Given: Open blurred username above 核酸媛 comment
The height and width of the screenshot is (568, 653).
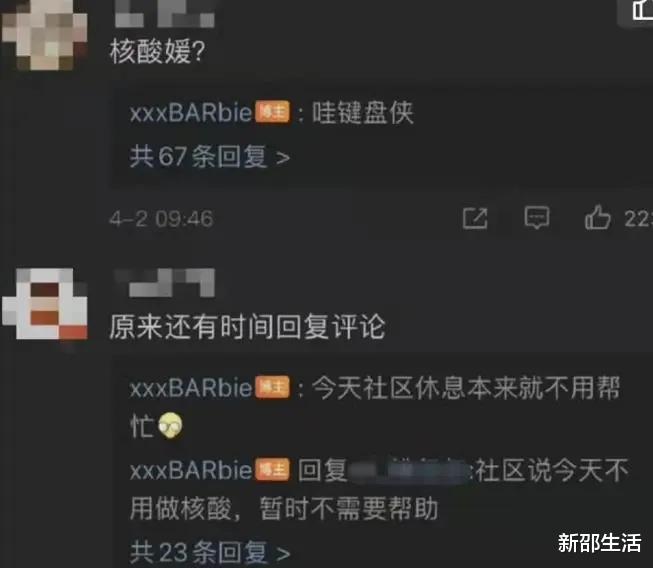Looking at the screenshot, I should pos(165,14).
